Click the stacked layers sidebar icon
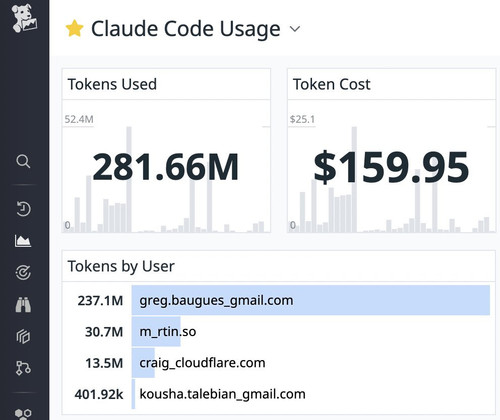 pos(23,336)
